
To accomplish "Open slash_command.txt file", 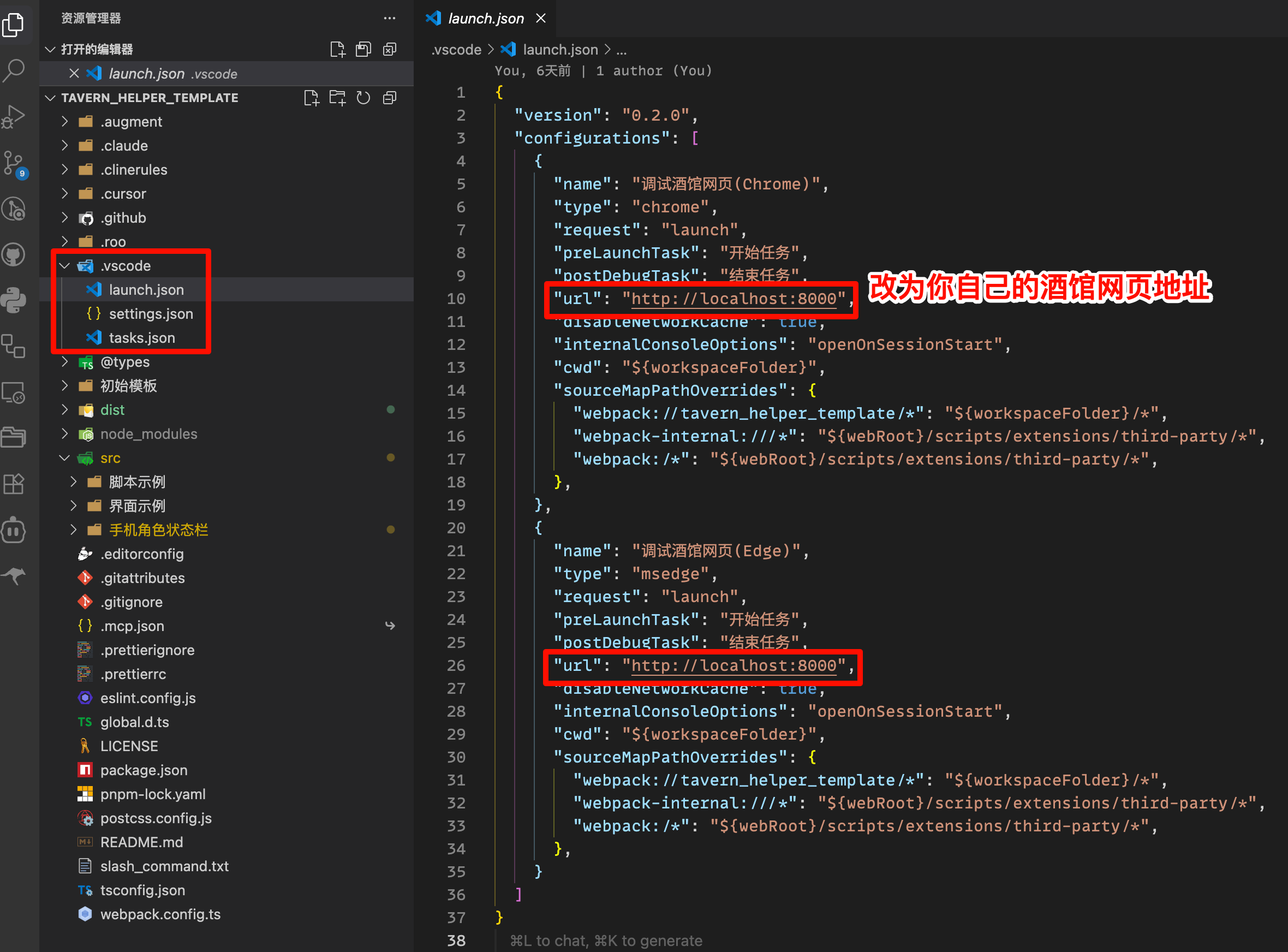I will click(226, 866).
